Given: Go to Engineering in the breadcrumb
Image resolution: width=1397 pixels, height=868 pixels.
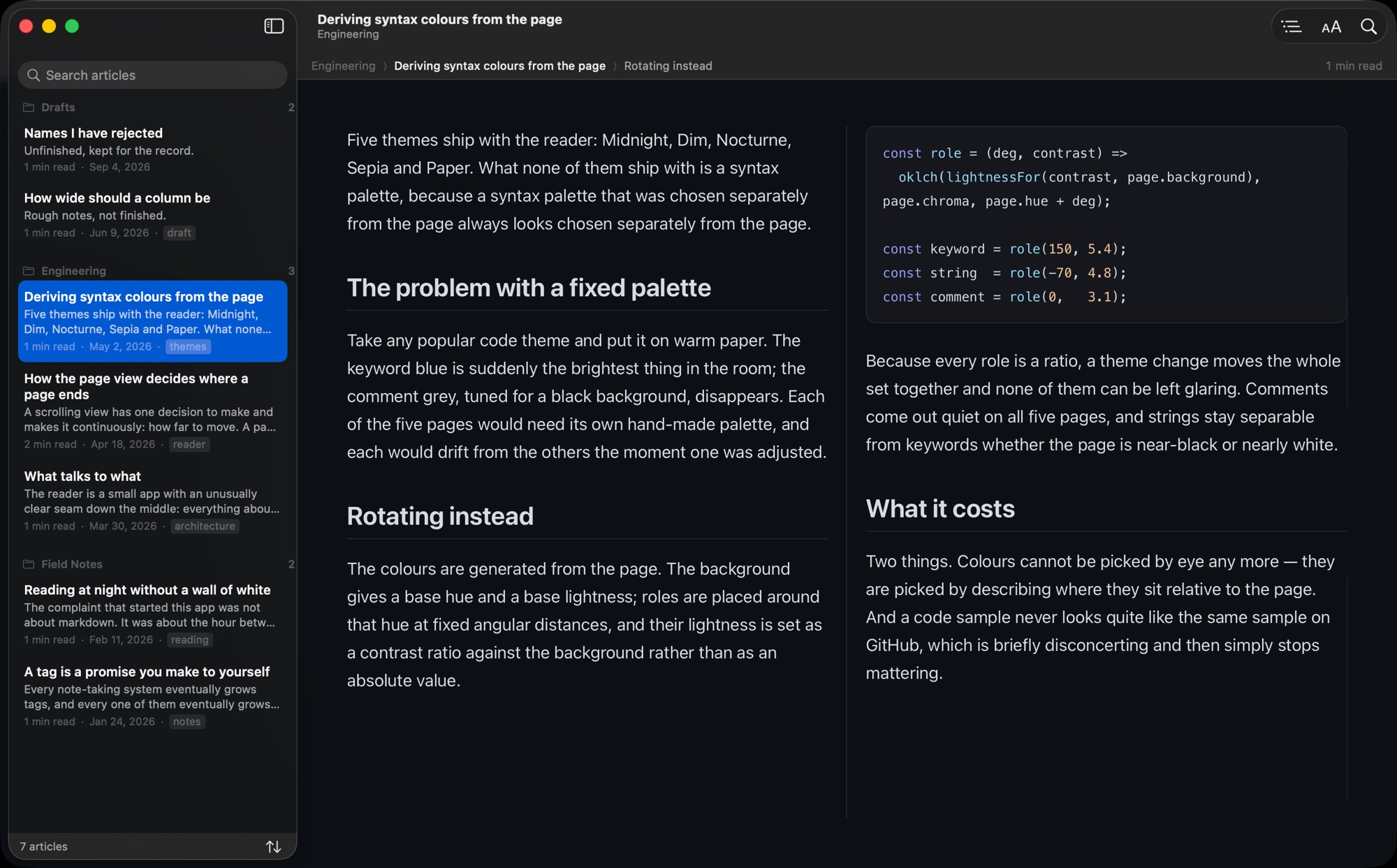Looking at the screenshot, I should click(x=343, y=66).
